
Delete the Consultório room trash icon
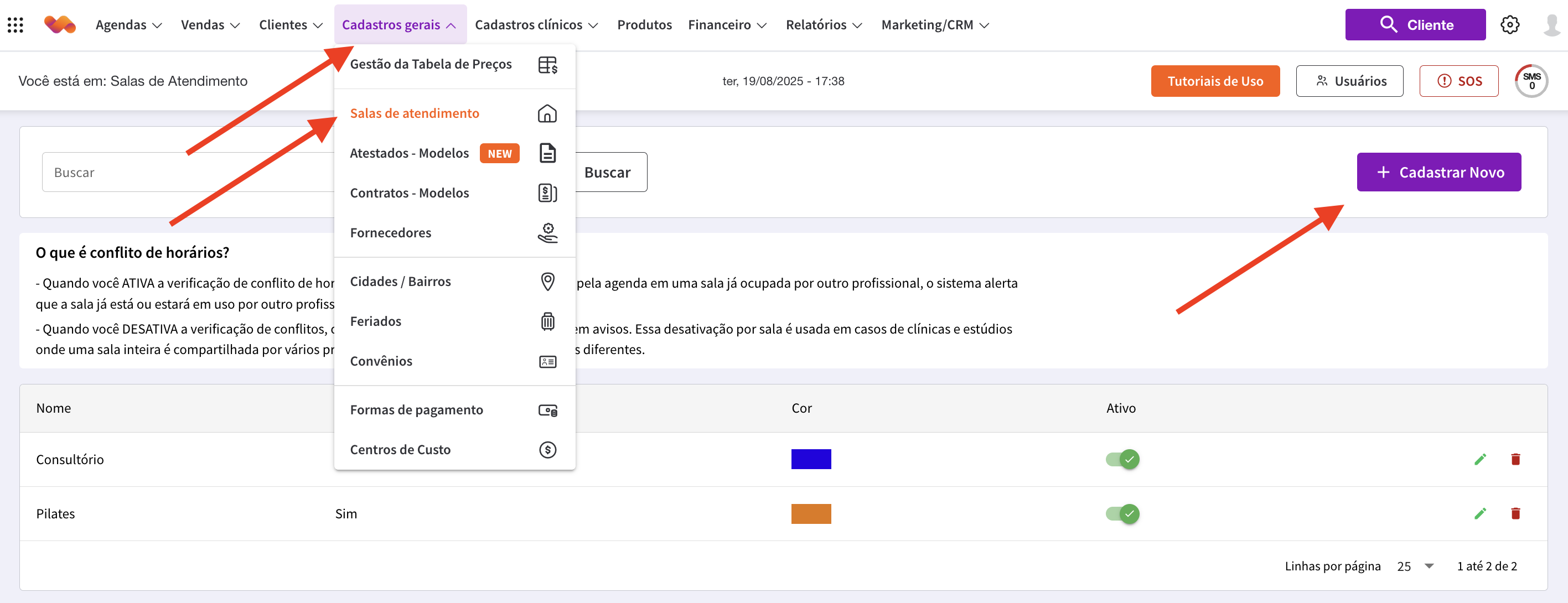coord(1515,459)
